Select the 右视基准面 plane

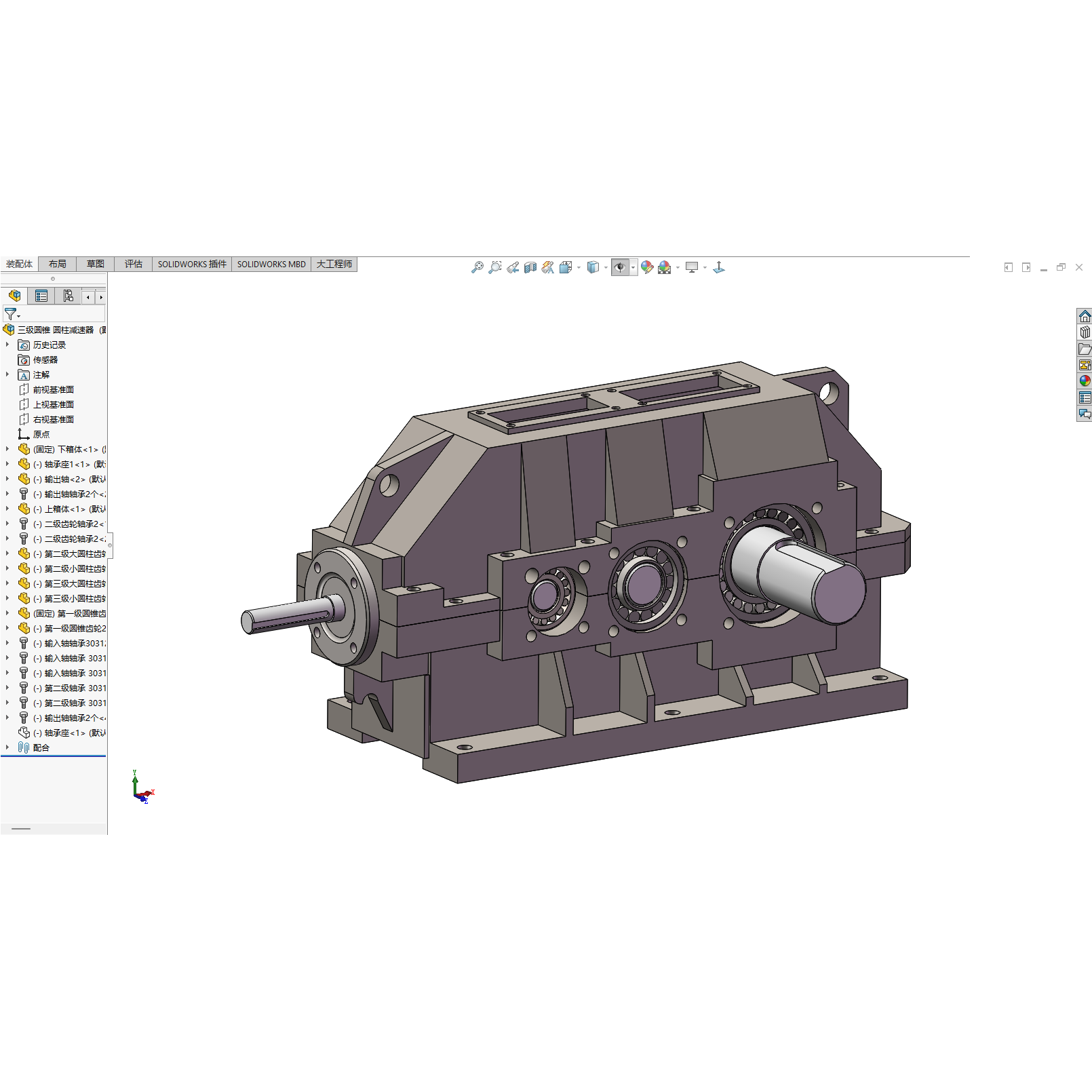[54, 420]
